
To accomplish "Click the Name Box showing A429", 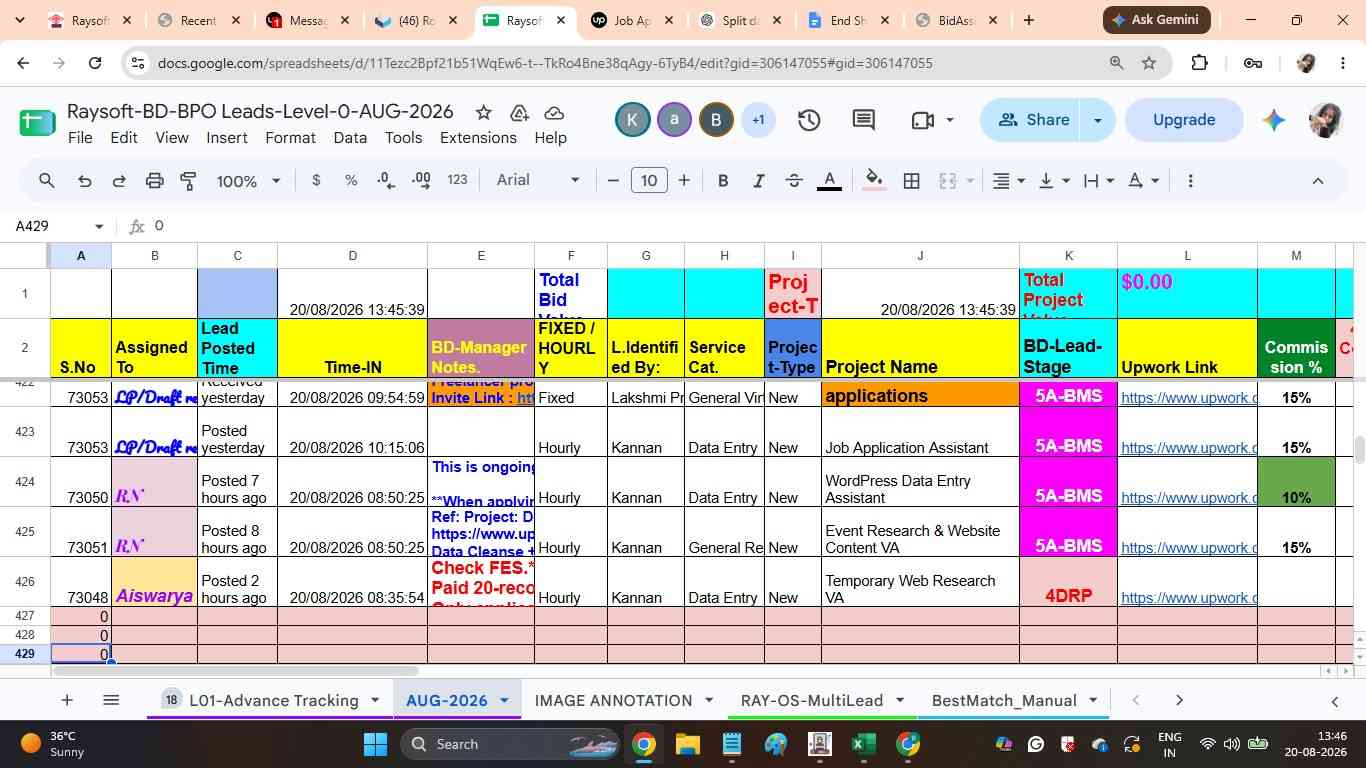I will pyautogui.click(x=58, y=226).
